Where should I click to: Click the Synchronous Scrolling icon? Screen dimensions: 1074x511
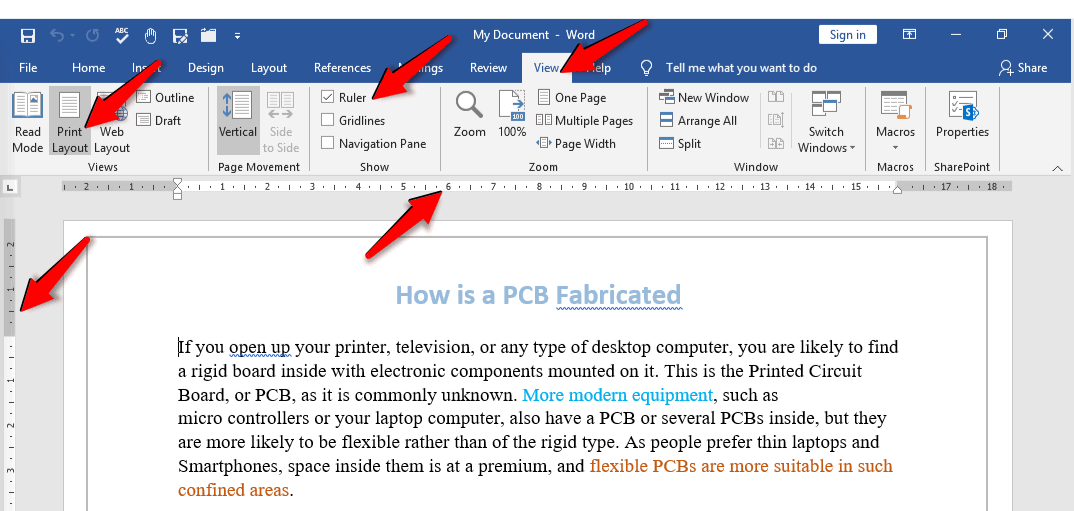pos(776,121)
